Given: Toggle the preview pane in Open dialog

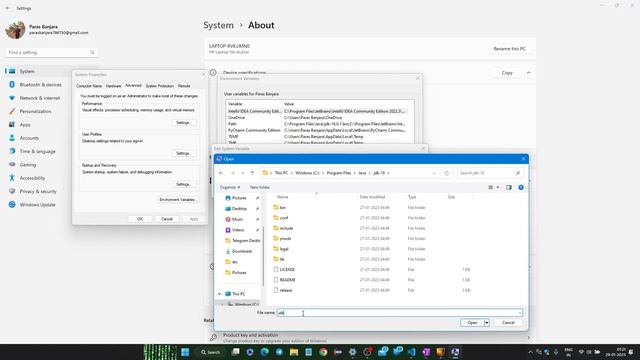Looking at the screenshot, I should (x=509, y=187).
